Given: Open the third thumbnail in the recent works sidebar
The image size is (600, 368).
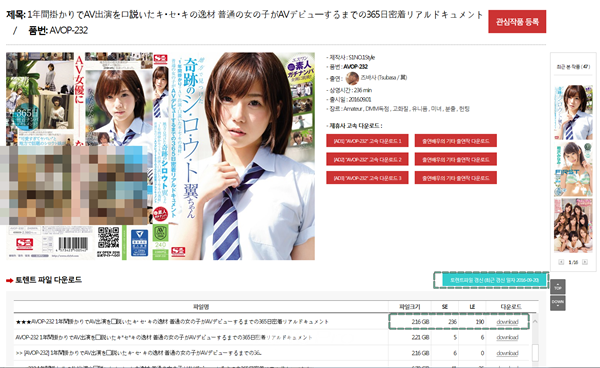Looking at the screenshot, I should click(573, 226).
